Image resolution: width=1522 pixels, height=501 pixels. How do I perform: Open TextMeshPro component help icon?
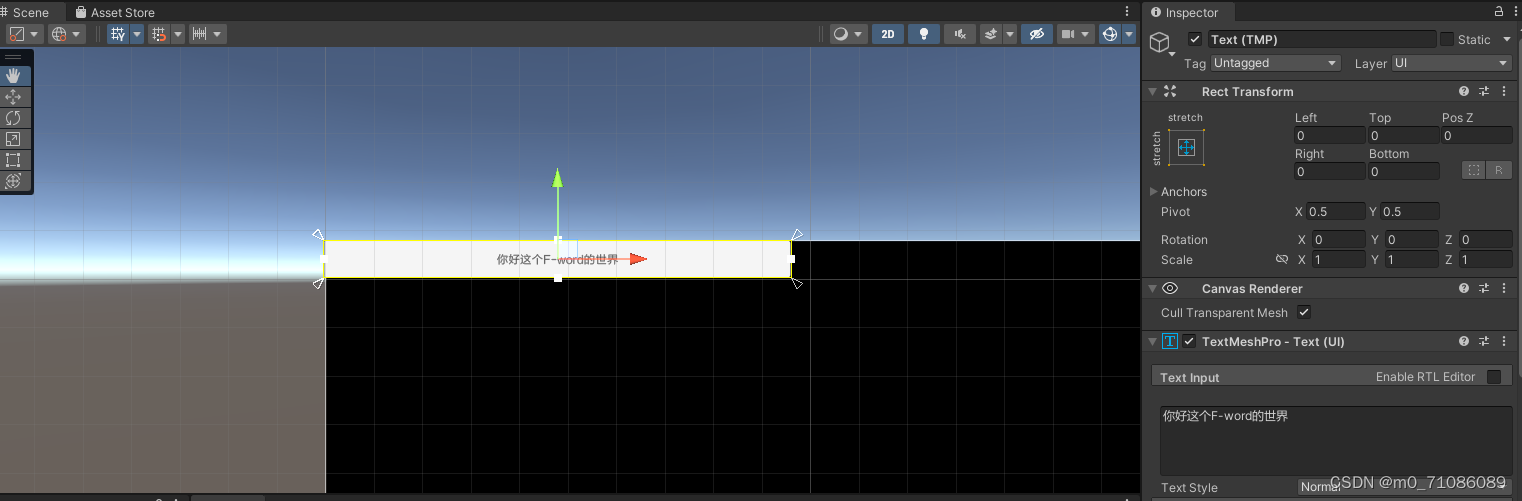click(x=1464, y=341)
